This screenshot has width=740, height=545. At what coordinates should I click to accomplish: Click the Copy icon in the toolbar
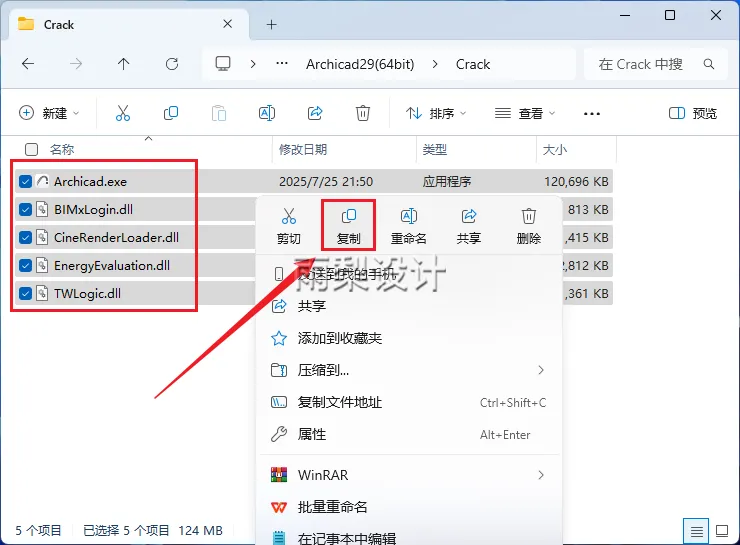click(x=171, y=113)
